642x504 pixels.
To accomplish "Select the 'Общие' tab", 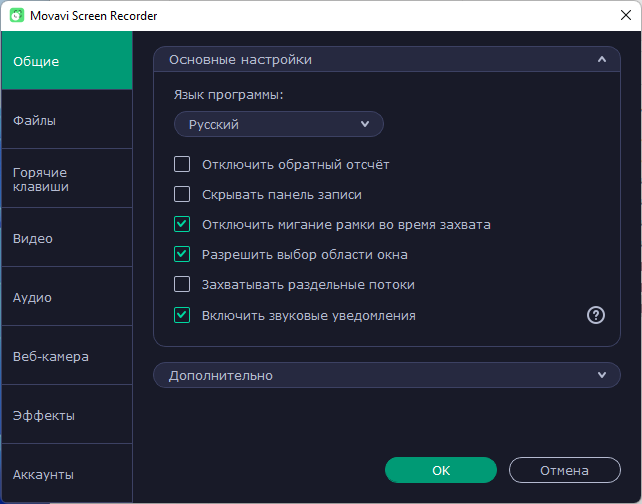I will pyautogui.click(x=66, y=61).
